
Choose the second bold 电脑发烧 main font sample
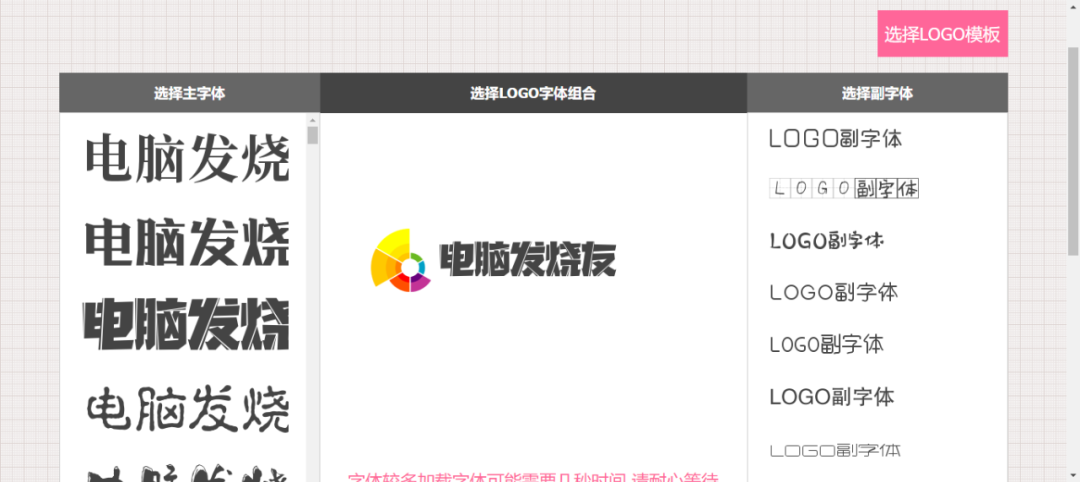pyautogui.click(x=187, y=242)
